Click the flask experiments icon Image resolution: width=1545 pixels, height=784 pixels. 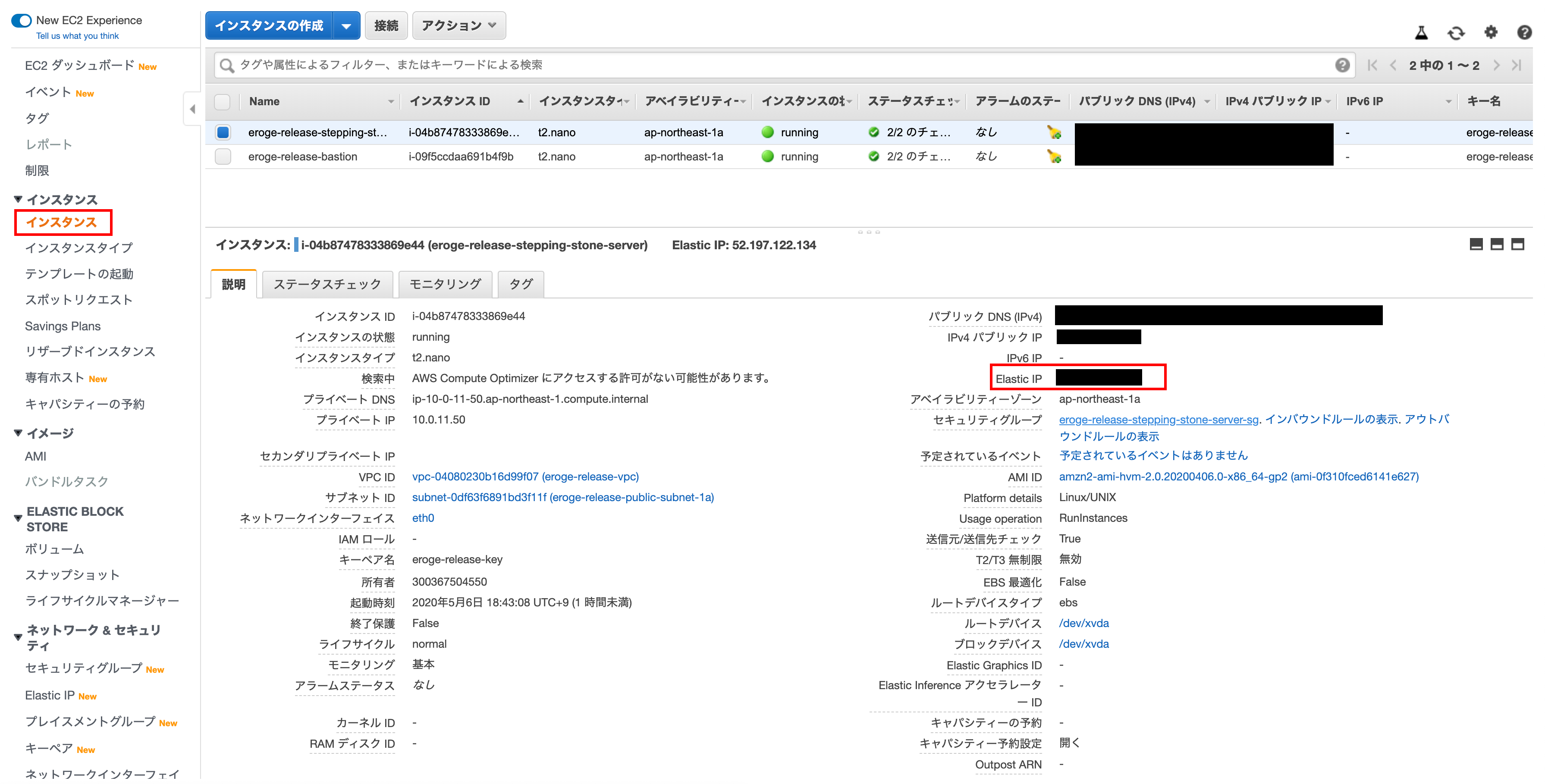tap(1421, 33)
